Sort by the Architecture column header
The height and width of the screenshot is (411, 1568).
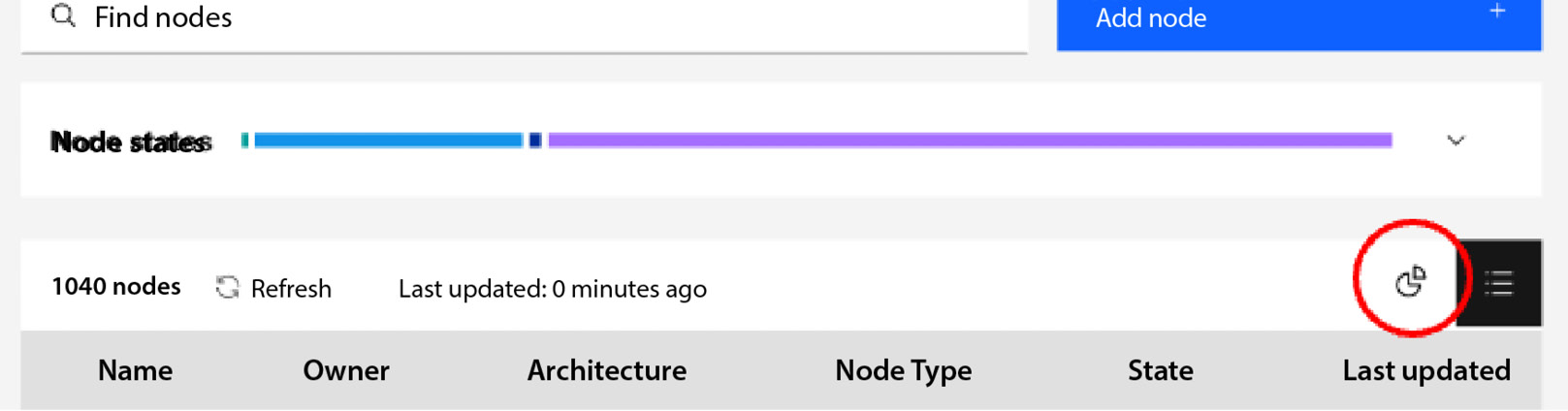point(607,370)
